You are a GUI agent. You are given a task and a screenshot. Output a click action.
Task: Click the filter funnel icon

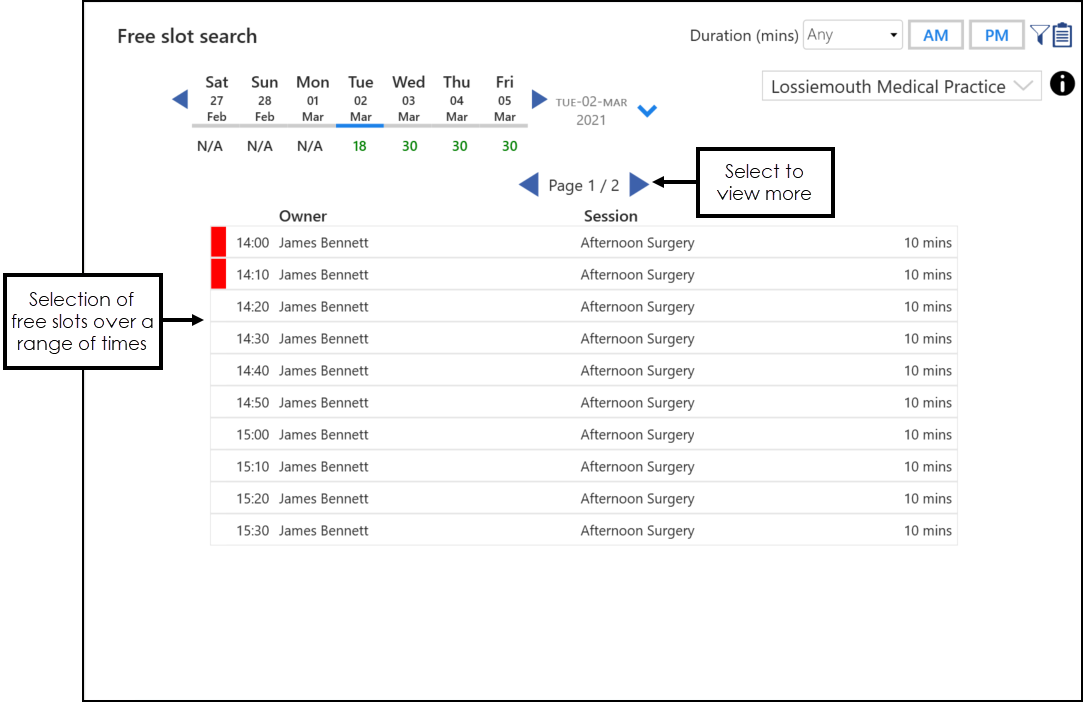click(x=1039, y=35)
